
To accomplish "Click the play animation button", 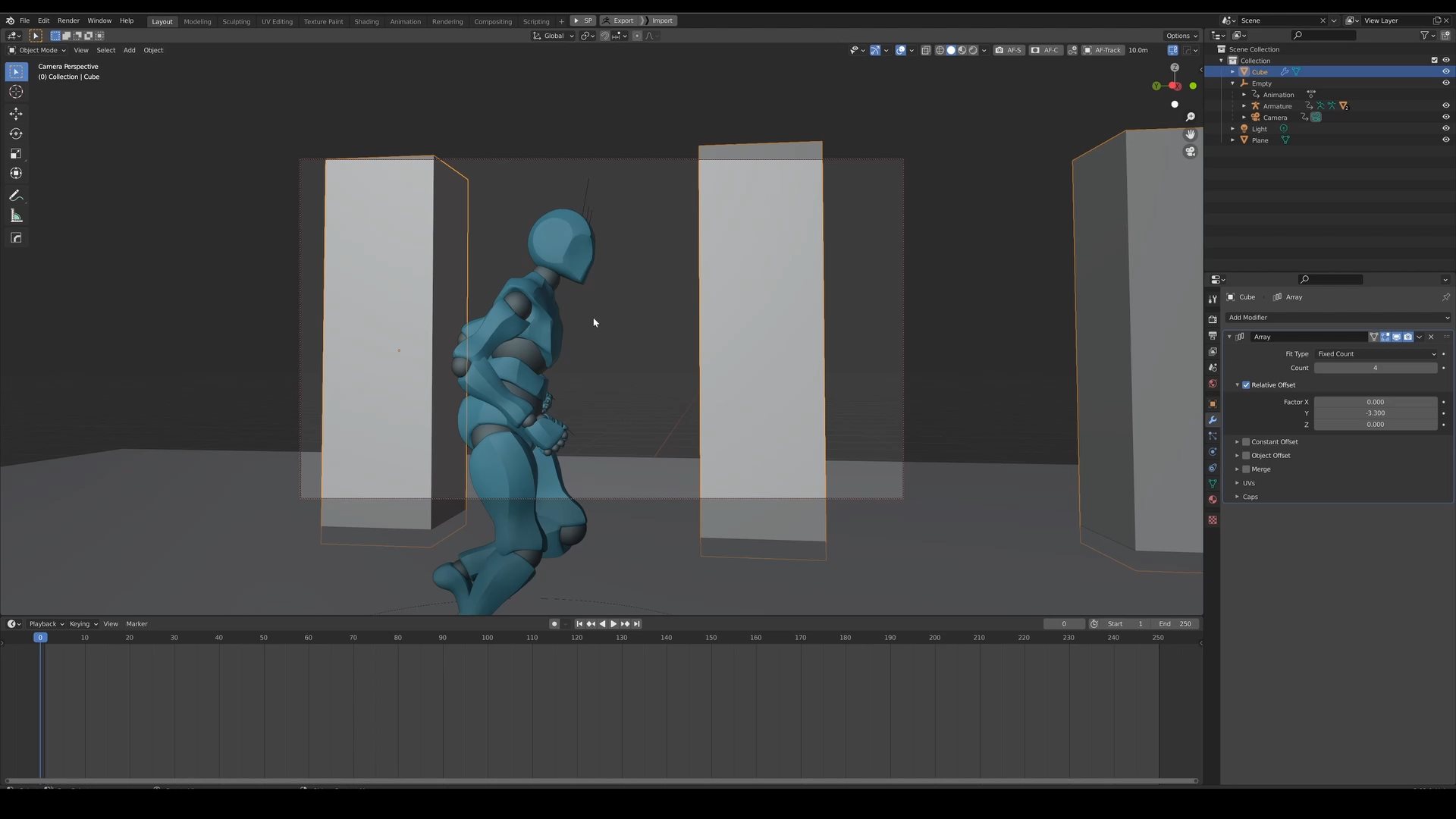I will (613, 624).
